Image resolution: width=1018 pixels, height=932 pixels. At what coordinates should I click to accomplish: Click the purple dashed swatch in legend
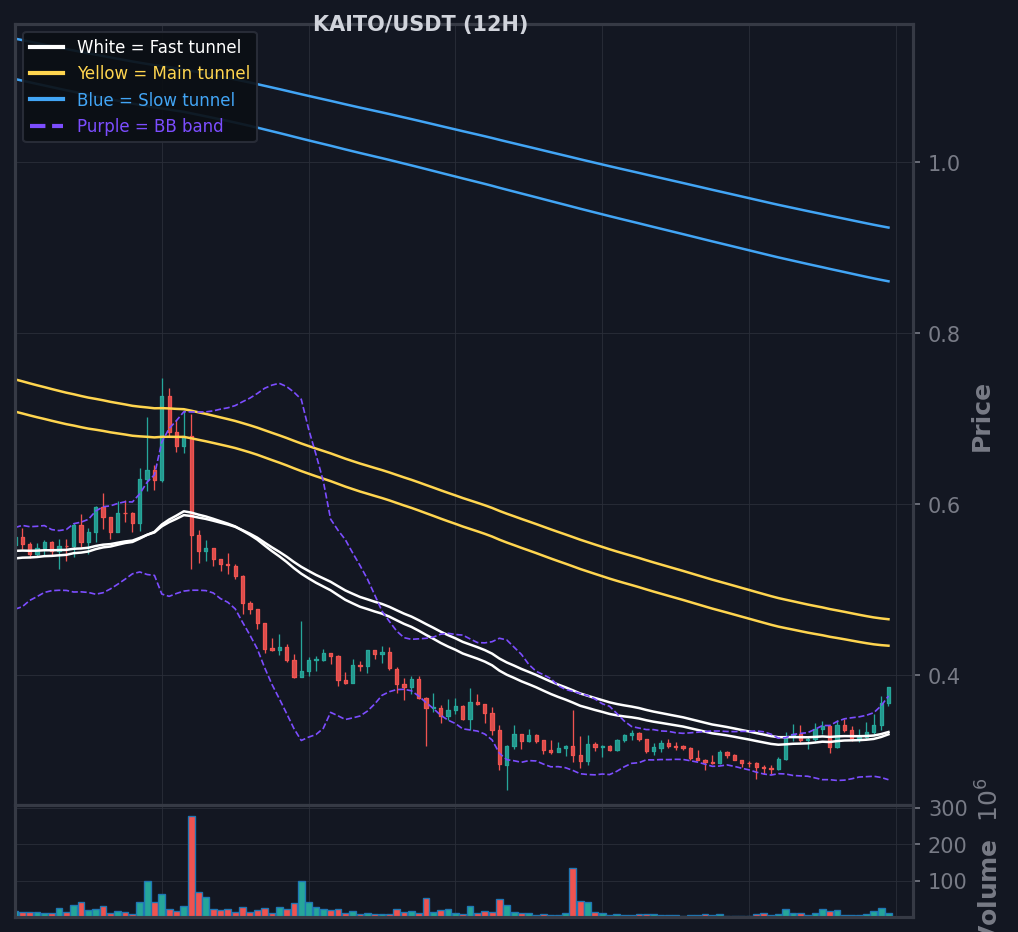click(x=47, y=125)
